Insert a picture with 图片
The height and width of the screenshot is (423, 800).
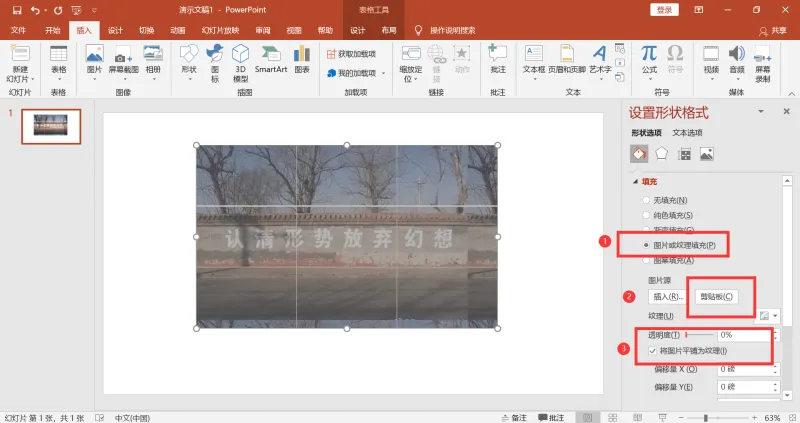94,64
